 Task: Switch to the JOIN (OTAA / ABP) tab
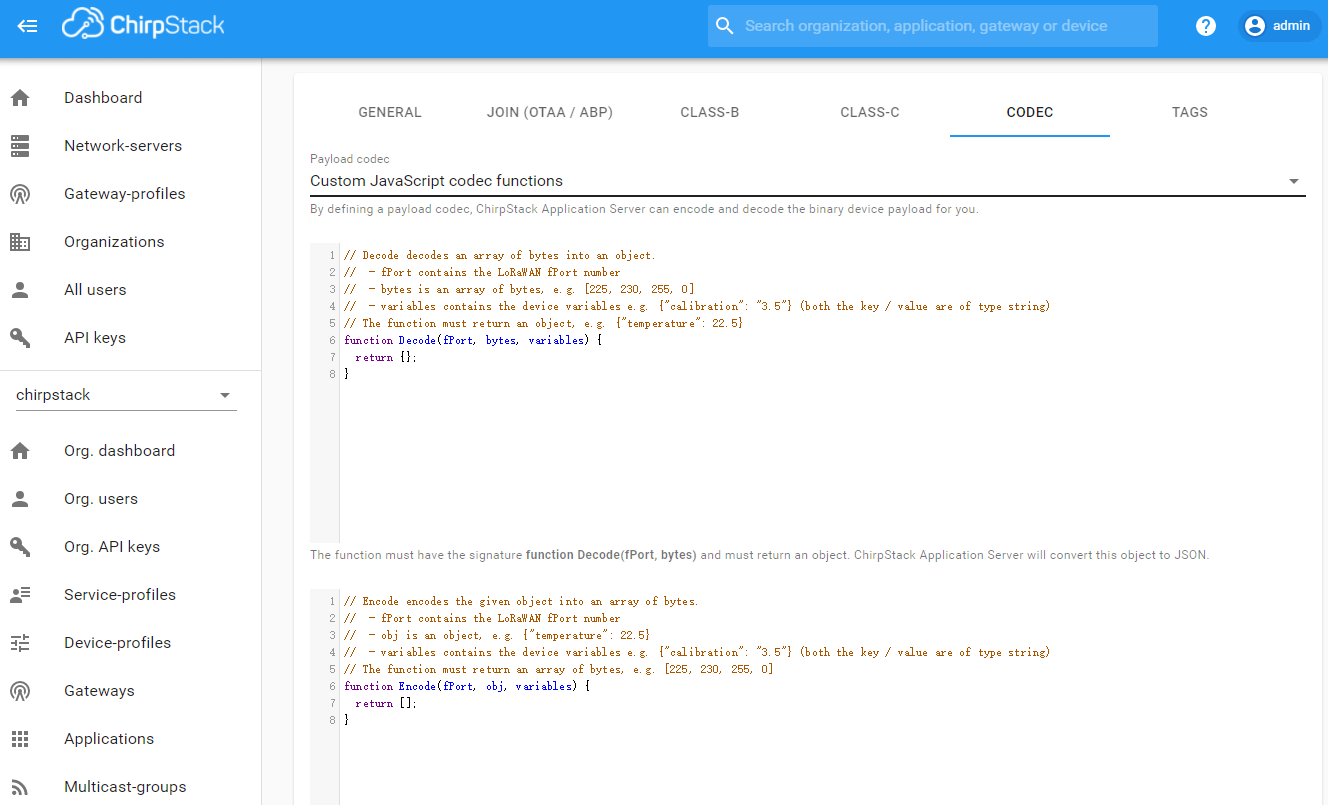pos(550,112)
